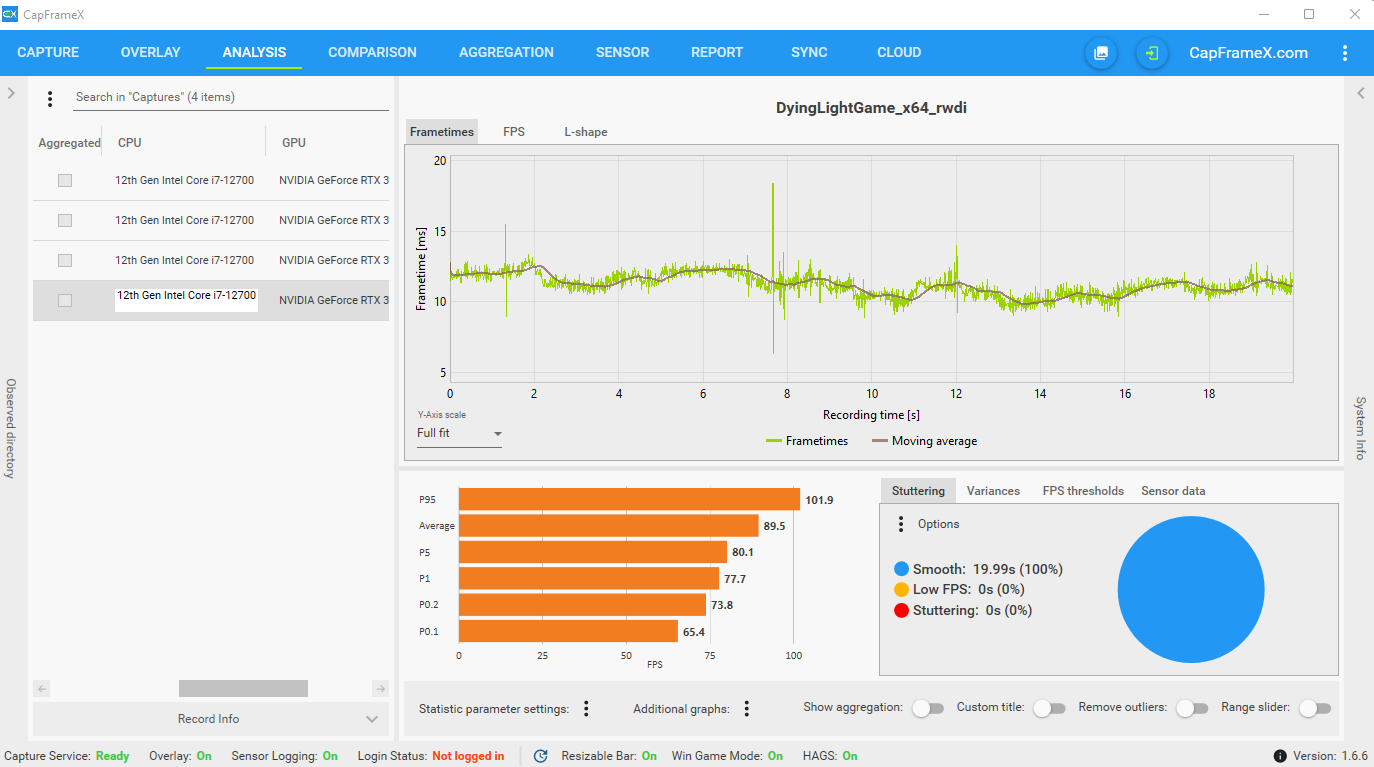This screenshot has width=1374, height=767.
Task: Open the CapFrameX.com link
Action: 1248,53
